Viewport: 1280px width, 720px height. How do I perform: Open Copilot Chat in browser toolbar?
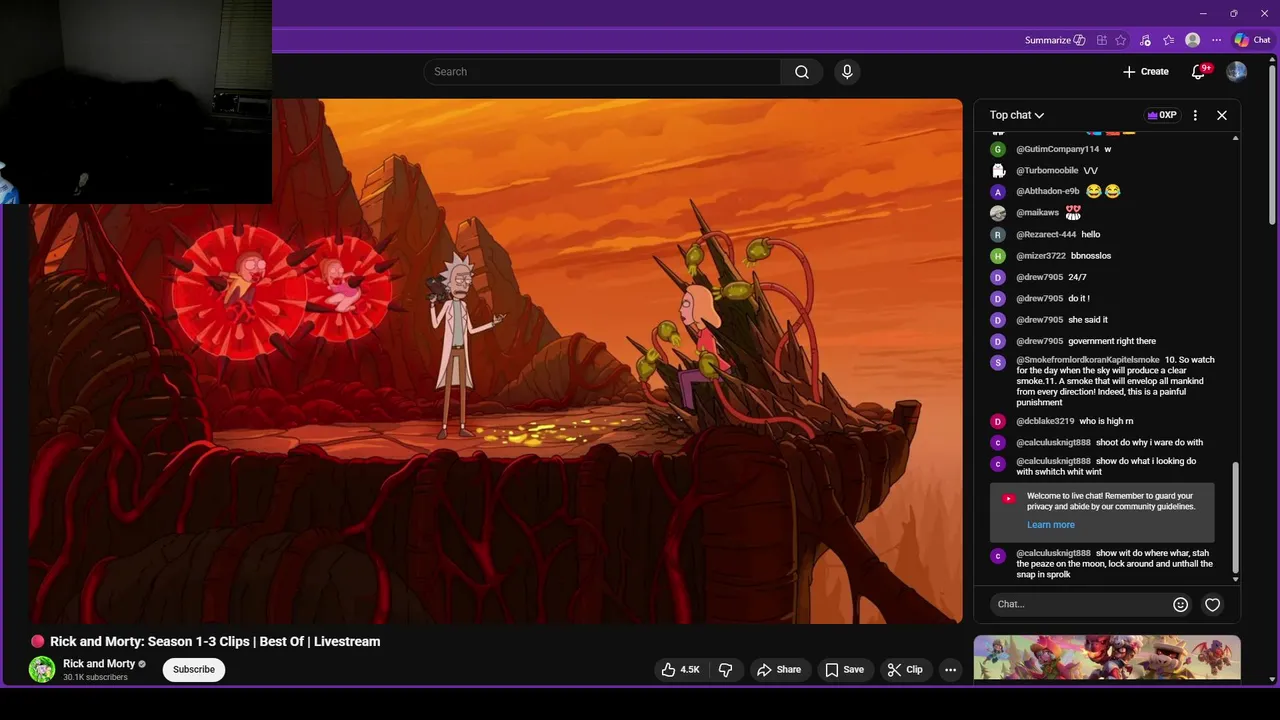click(1252, 40)
